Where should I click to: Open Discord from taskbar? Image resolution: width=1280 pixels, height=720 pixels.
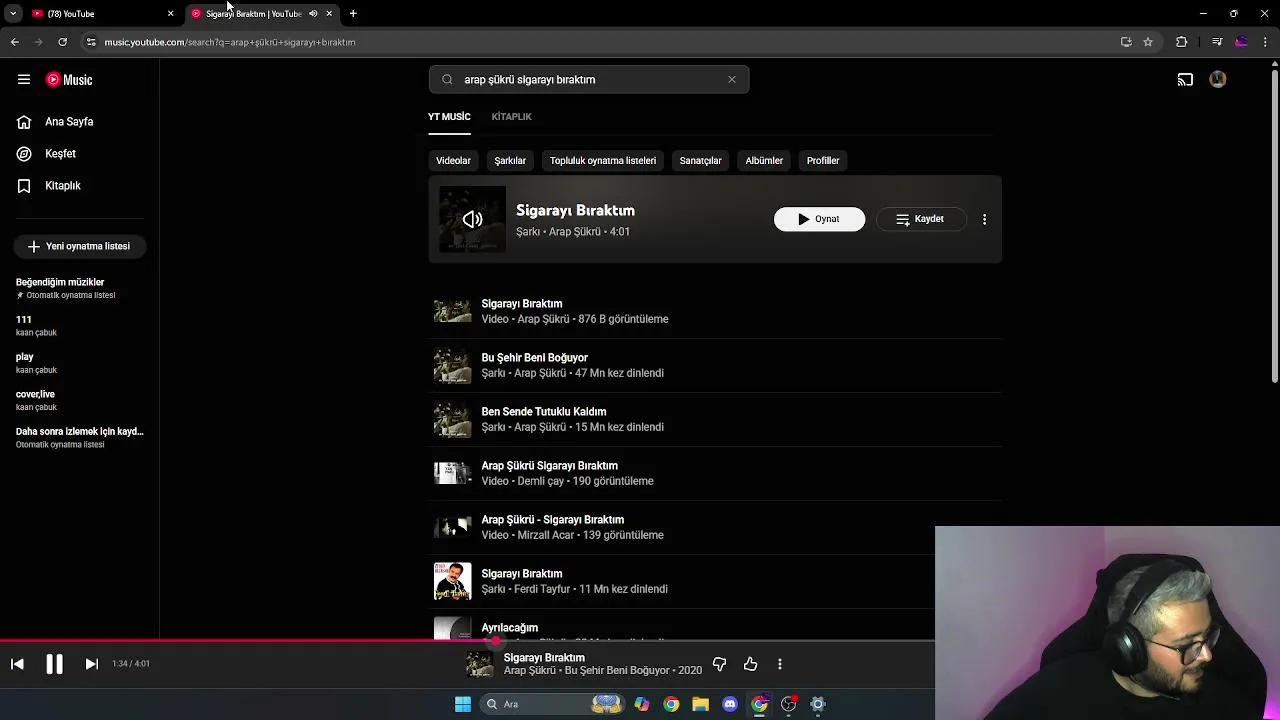730,704
